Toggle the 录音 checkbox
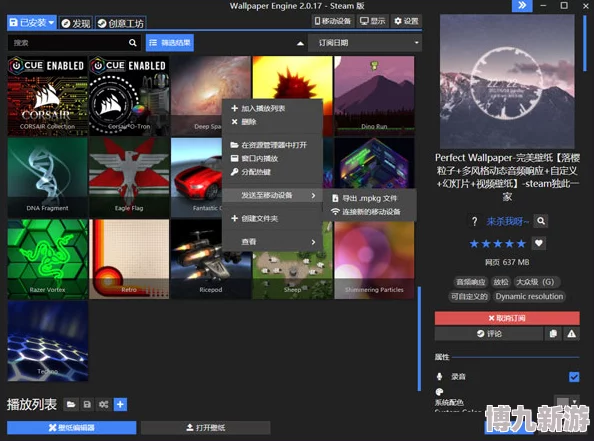Viewport: 594px width, 441px height. (574, 377)
